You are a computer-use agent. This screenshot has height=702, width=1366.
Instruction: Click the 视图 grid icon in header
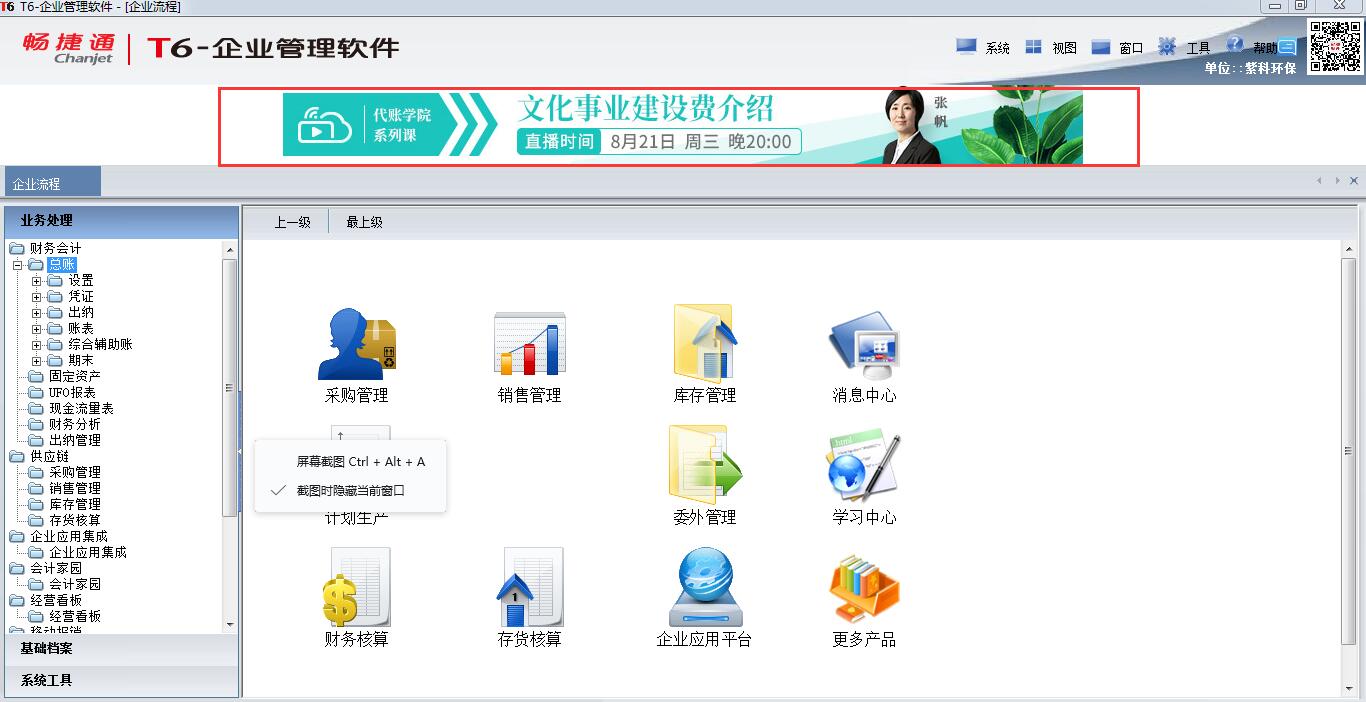pos(1033,46)
